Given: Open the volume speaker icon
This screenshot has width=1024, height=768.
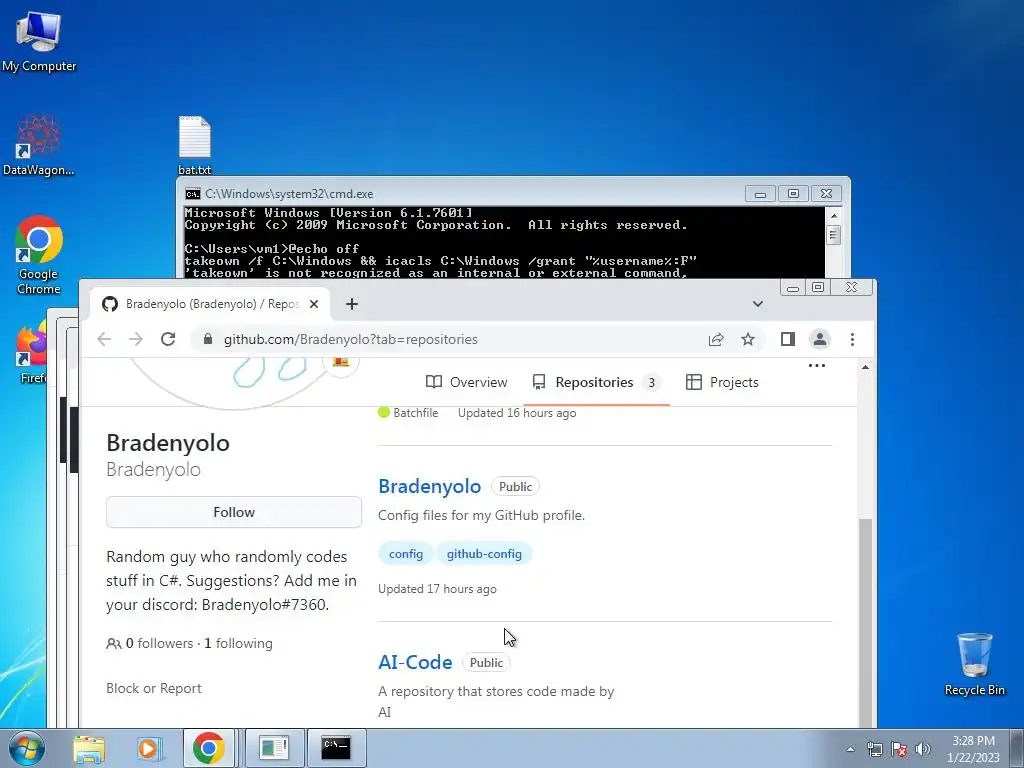Looking at the screenshot, I should pos(923,749).
